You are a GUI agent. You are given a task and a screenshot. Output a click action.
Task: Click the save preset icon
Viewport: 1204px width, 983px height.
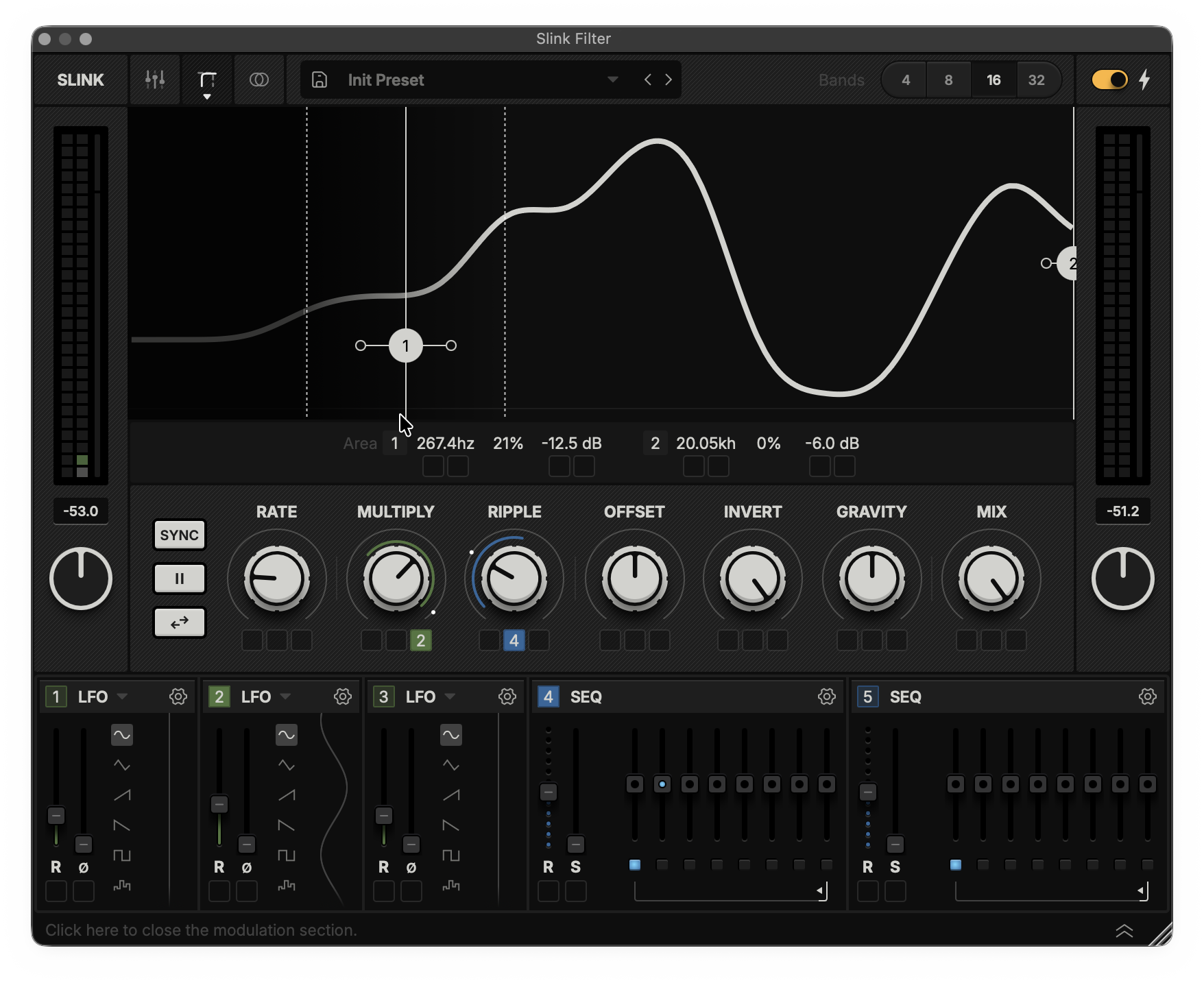[320, 80]
